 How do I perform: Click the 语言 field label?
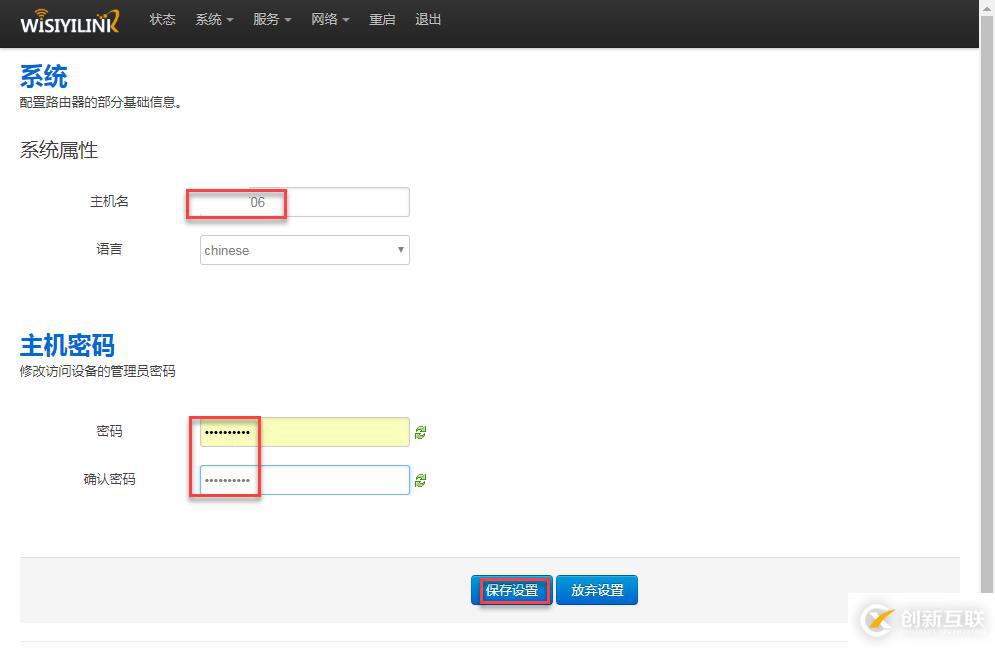(109, 249)
